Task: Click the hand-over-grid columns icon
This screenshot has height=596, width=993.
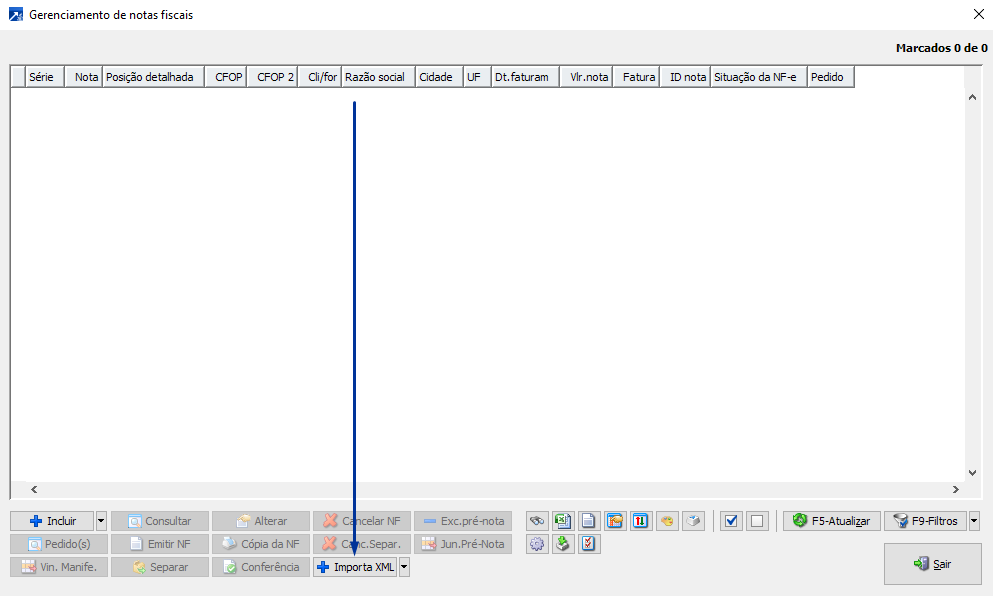Action: (615, 521)
